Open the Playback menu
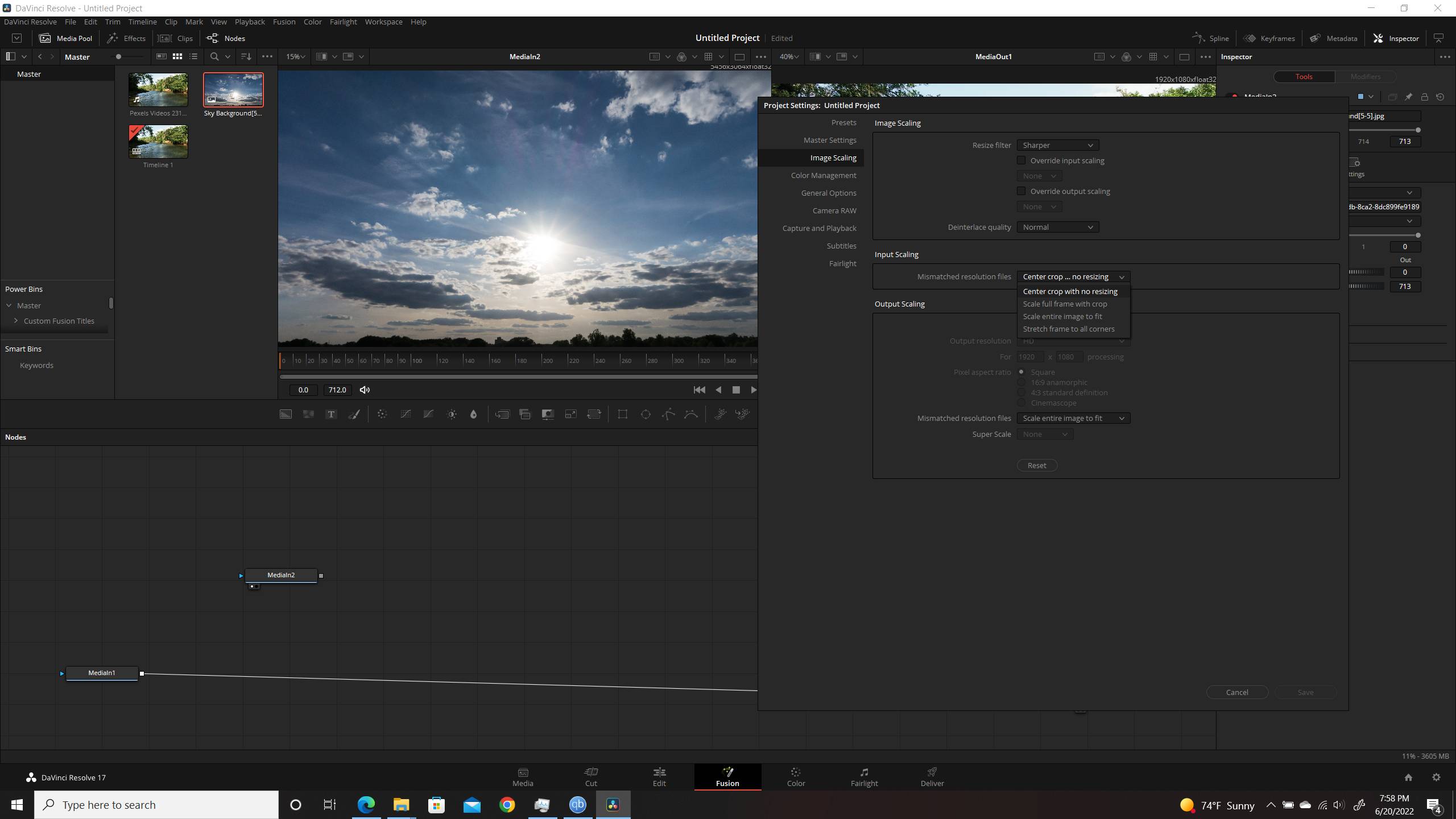This screenshot has width=1456, height=819. tap(250, 22)
